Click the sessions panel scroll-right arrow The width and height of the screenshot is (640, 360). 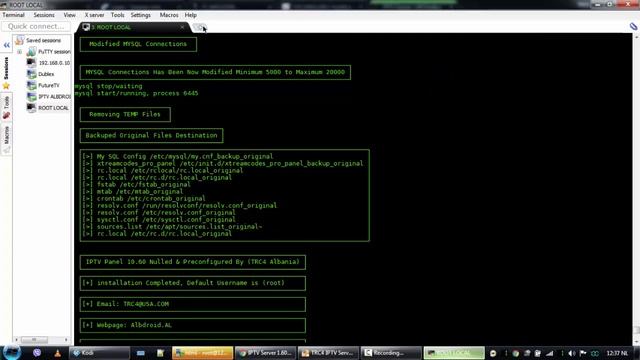[x=66, y=340]
